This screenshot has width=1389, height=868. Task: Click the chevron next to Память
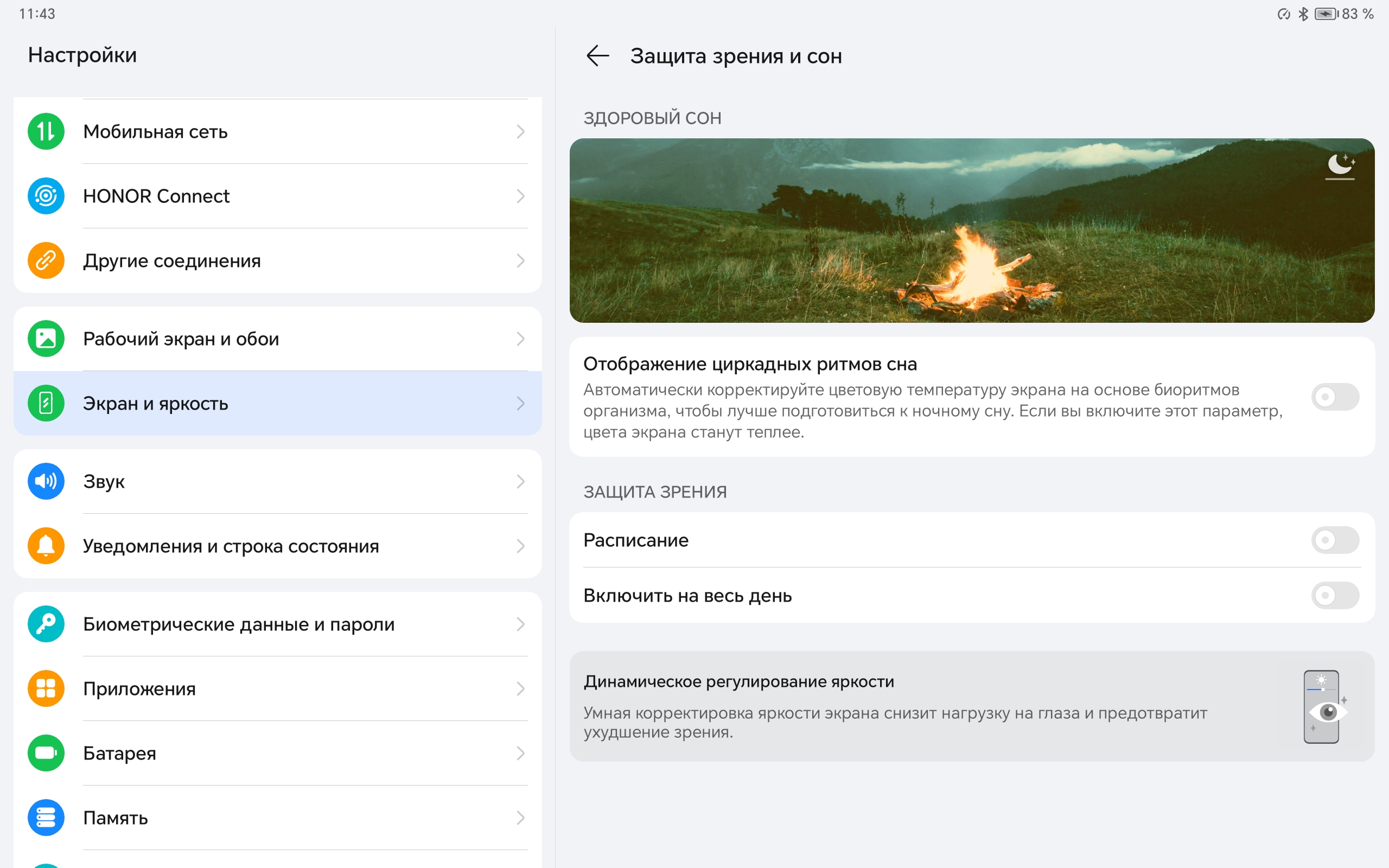coord(520,818)
